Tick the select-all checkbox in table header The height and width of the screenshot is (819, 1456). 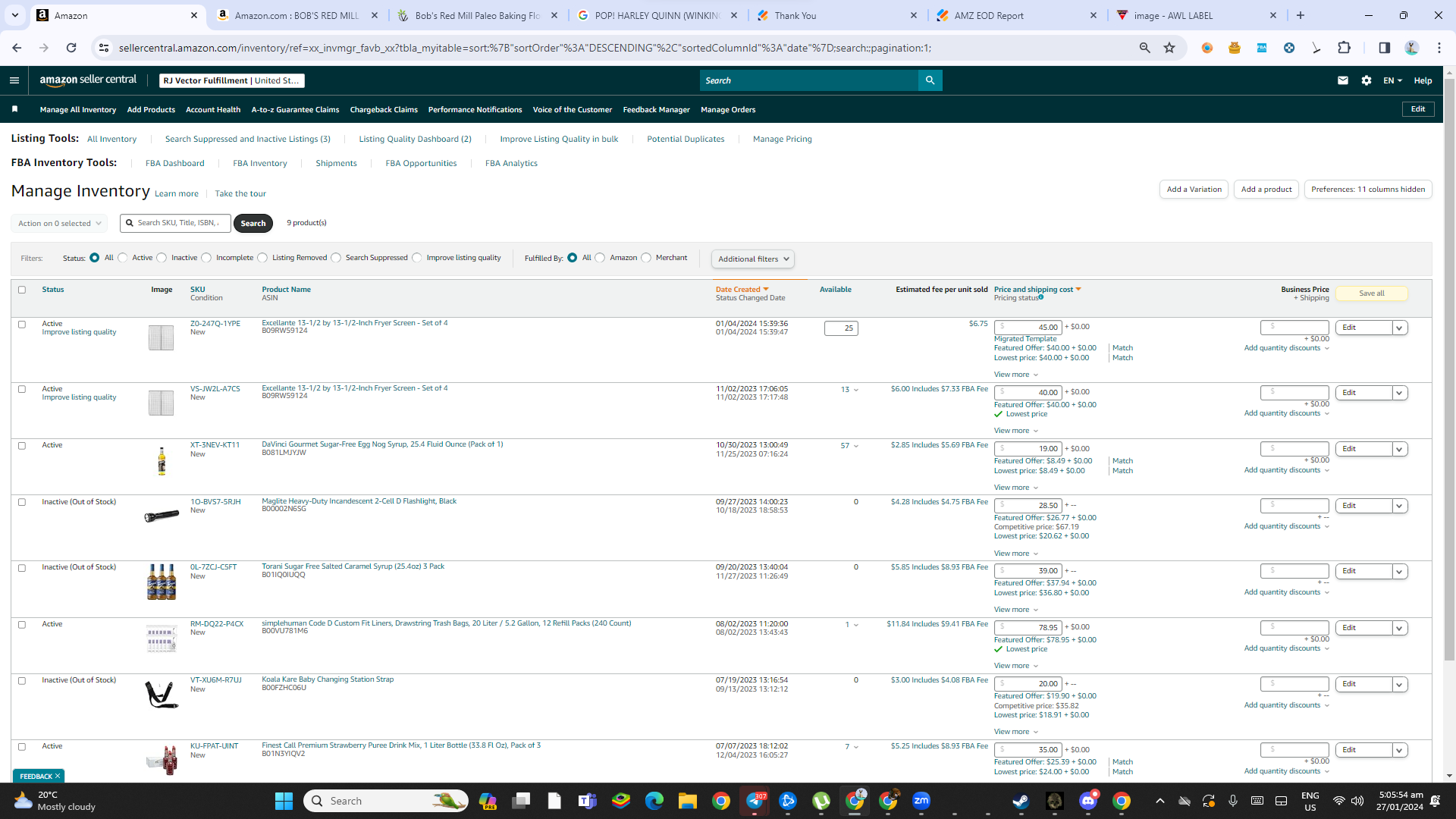[22, 290]
